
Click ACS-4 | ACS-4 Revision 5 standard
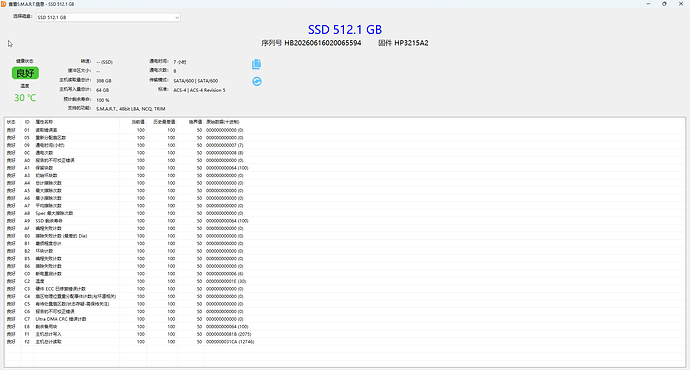tap(199, 90)
